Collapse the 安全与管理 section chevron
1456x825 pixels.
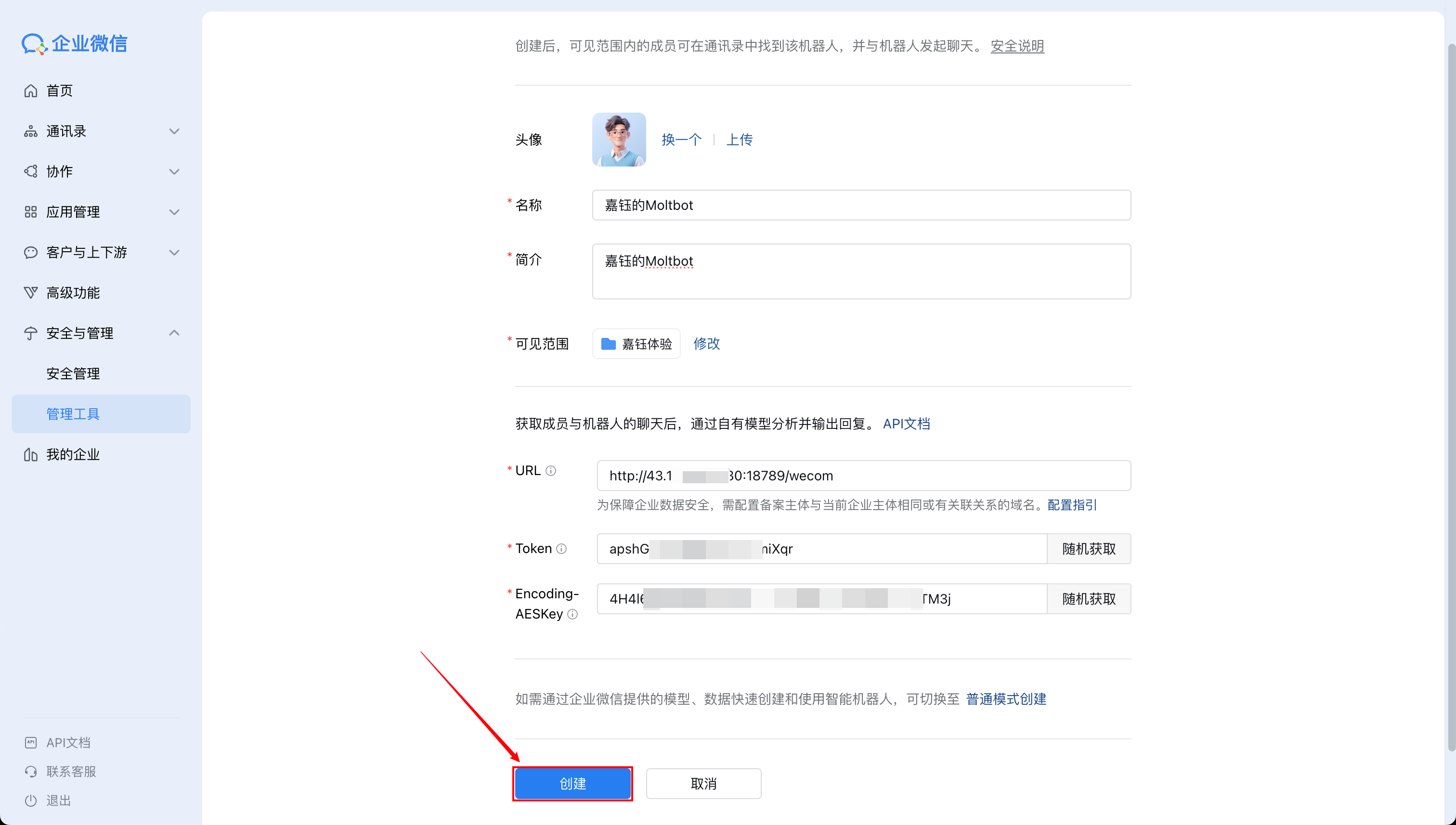coord(175,333)
